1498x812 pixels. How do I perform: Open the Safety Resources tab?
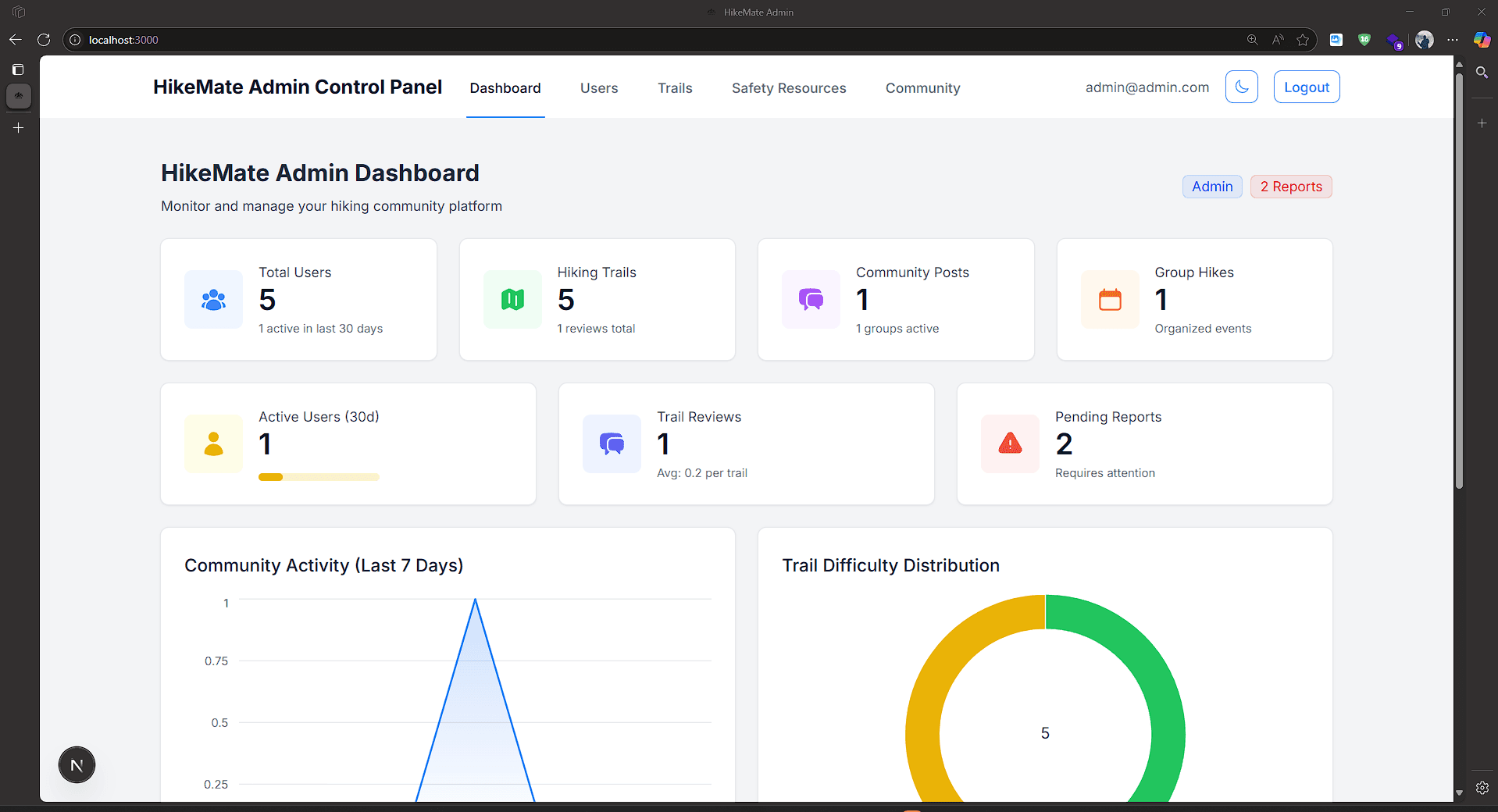tap(789, 88)
